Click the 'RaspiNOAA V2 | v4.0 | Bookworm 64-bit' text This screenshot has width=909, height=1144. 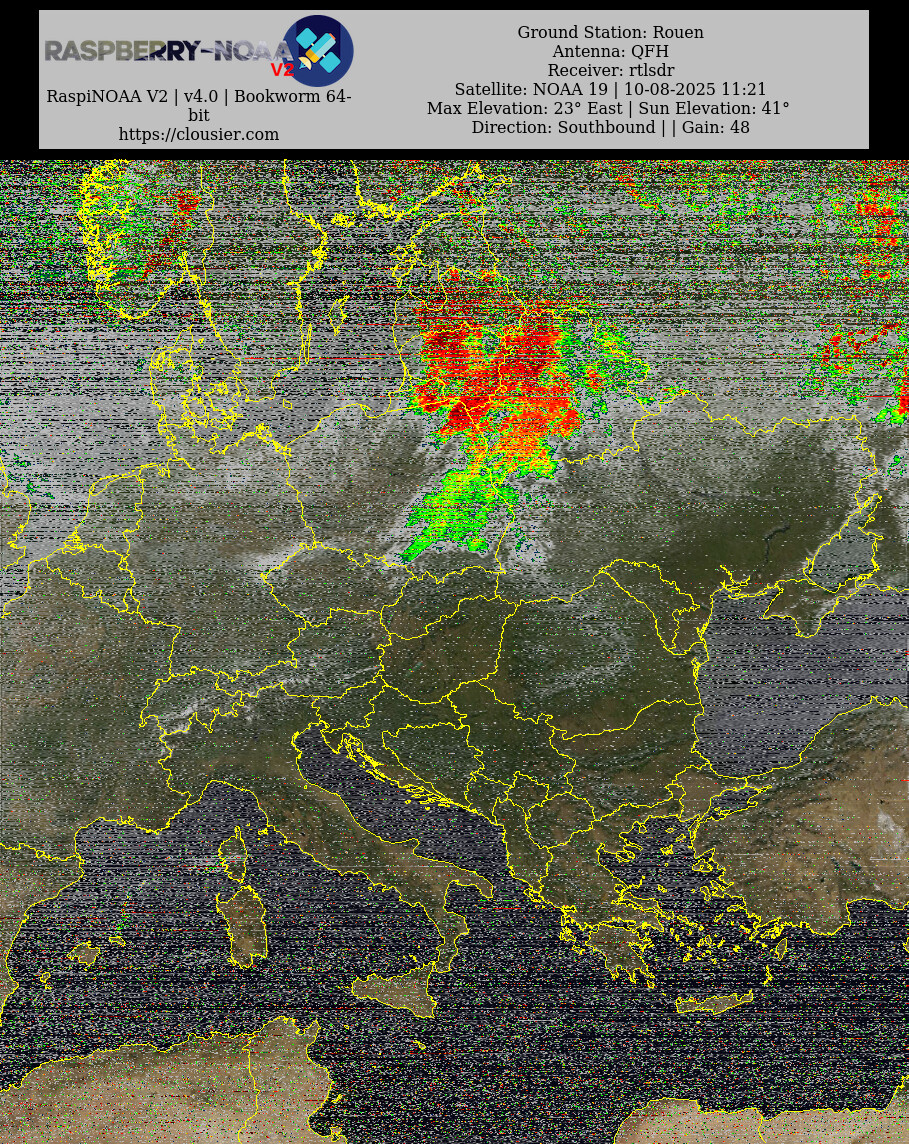(198, 105)
